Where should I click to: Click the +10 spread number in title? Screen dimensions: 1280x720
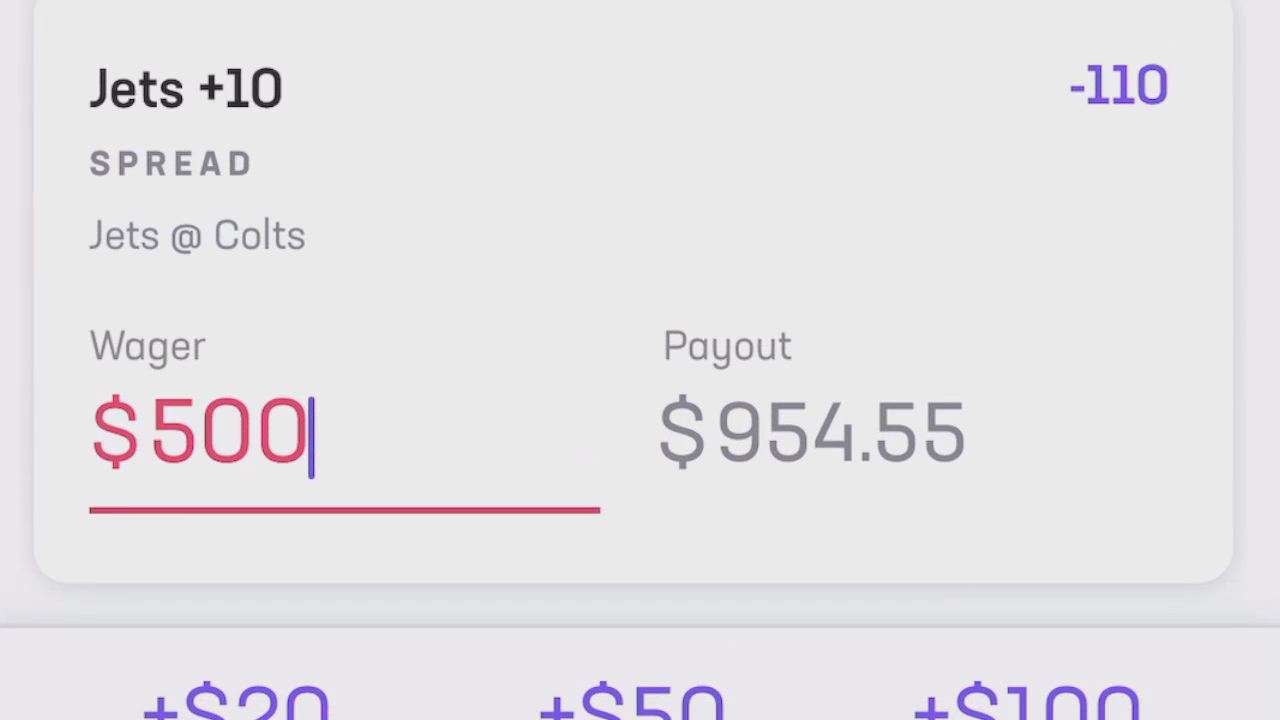tap(240, 89)
